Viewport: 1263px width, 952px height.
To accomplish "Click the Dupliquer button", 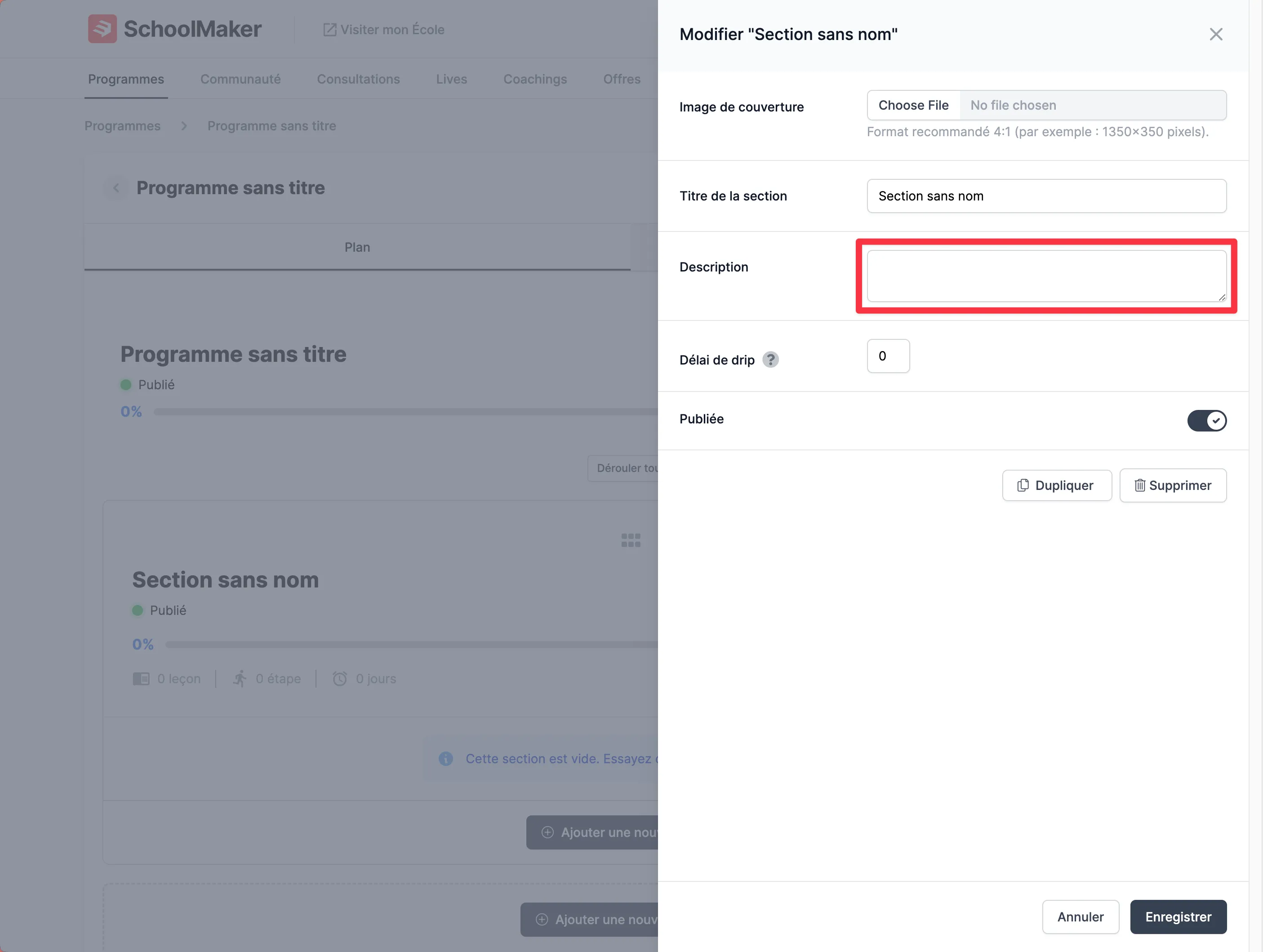I will [1056, 485].
